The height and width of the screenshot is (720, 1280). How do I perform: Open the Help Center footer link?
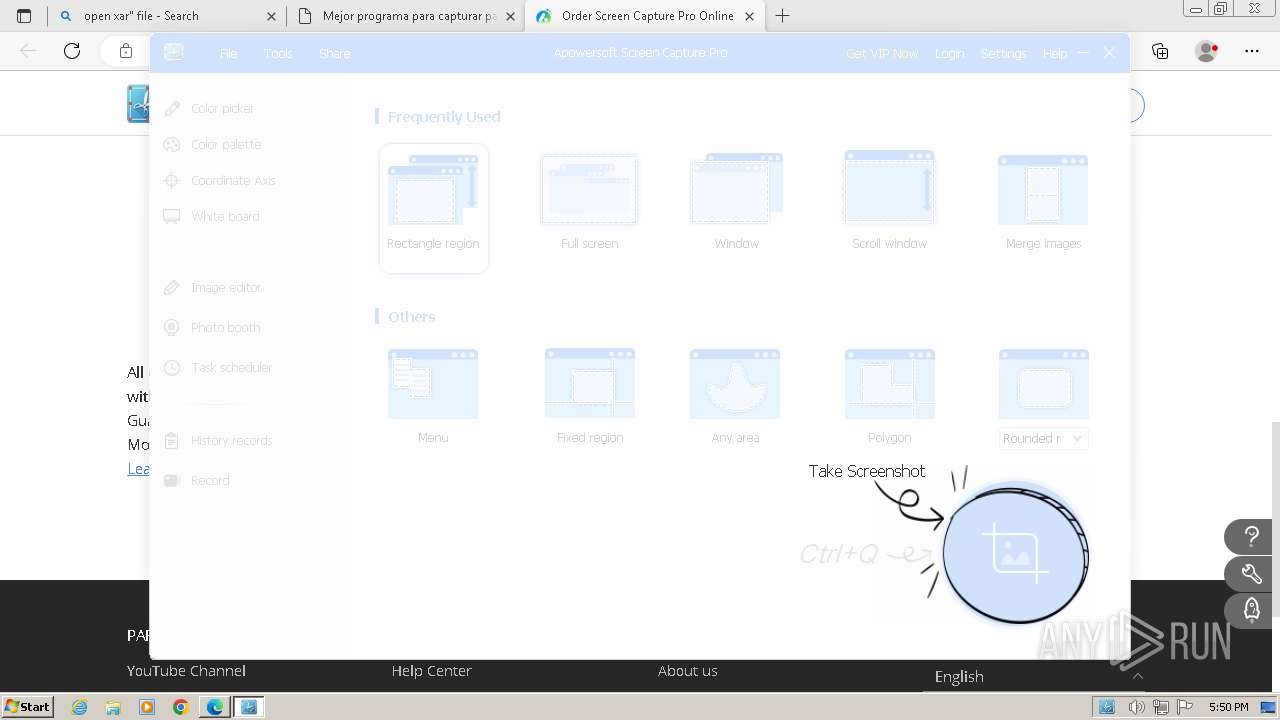431,671
